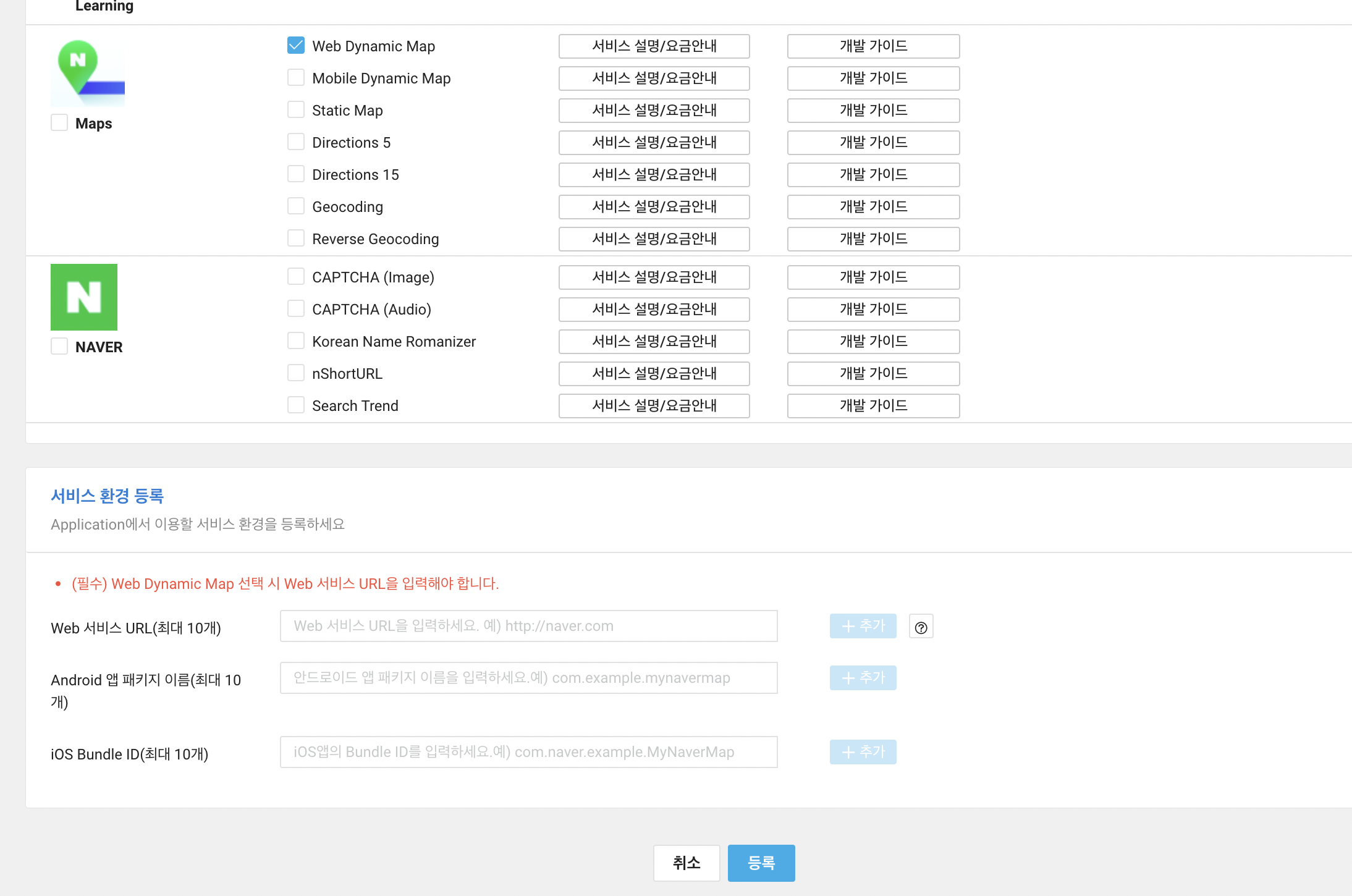
Task: Click the help question mark icon next to Web service URL
Action: [x=921, y=627]
